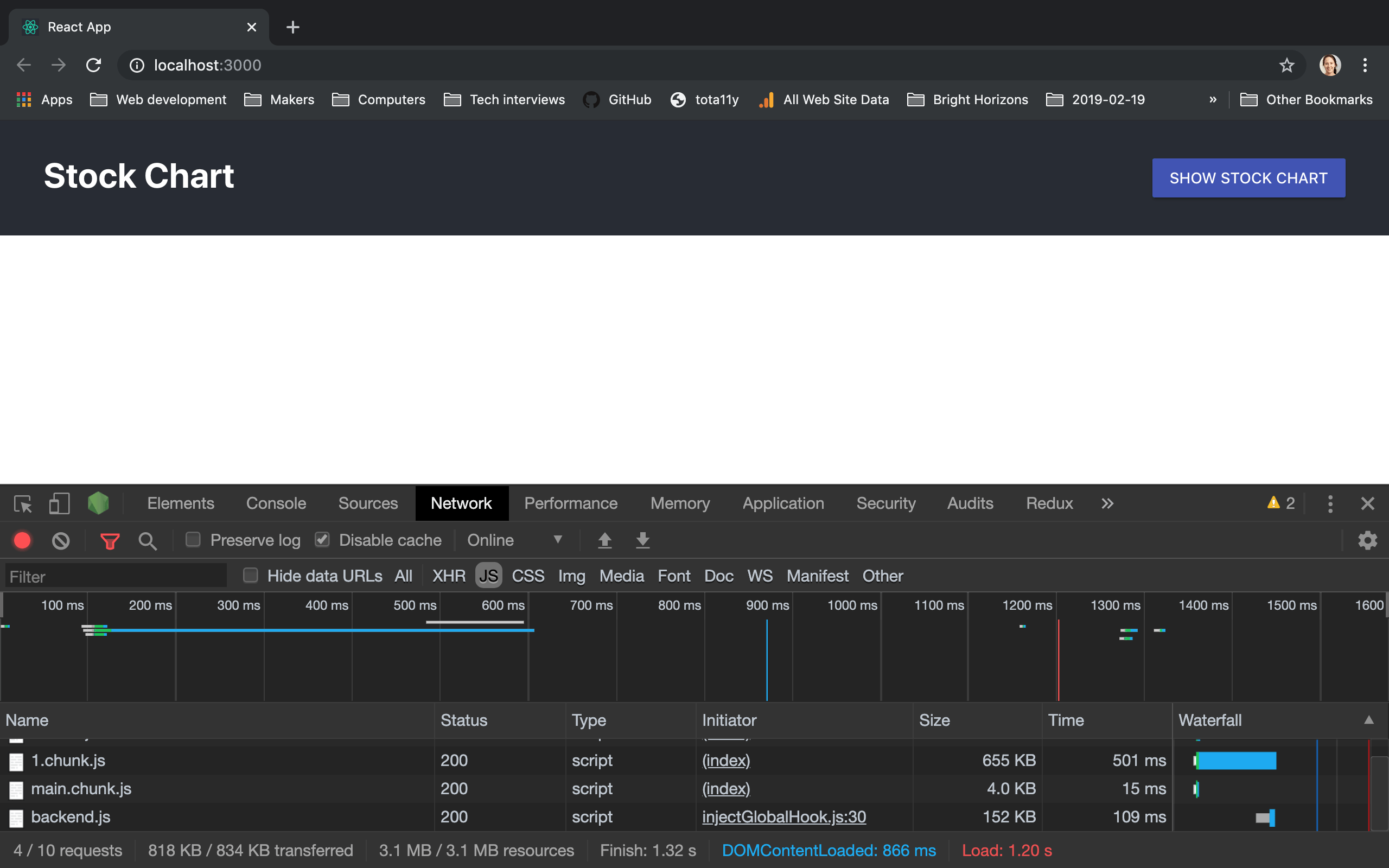
Task: Click into the network Filter field
Action: click(x=116, y=576)
